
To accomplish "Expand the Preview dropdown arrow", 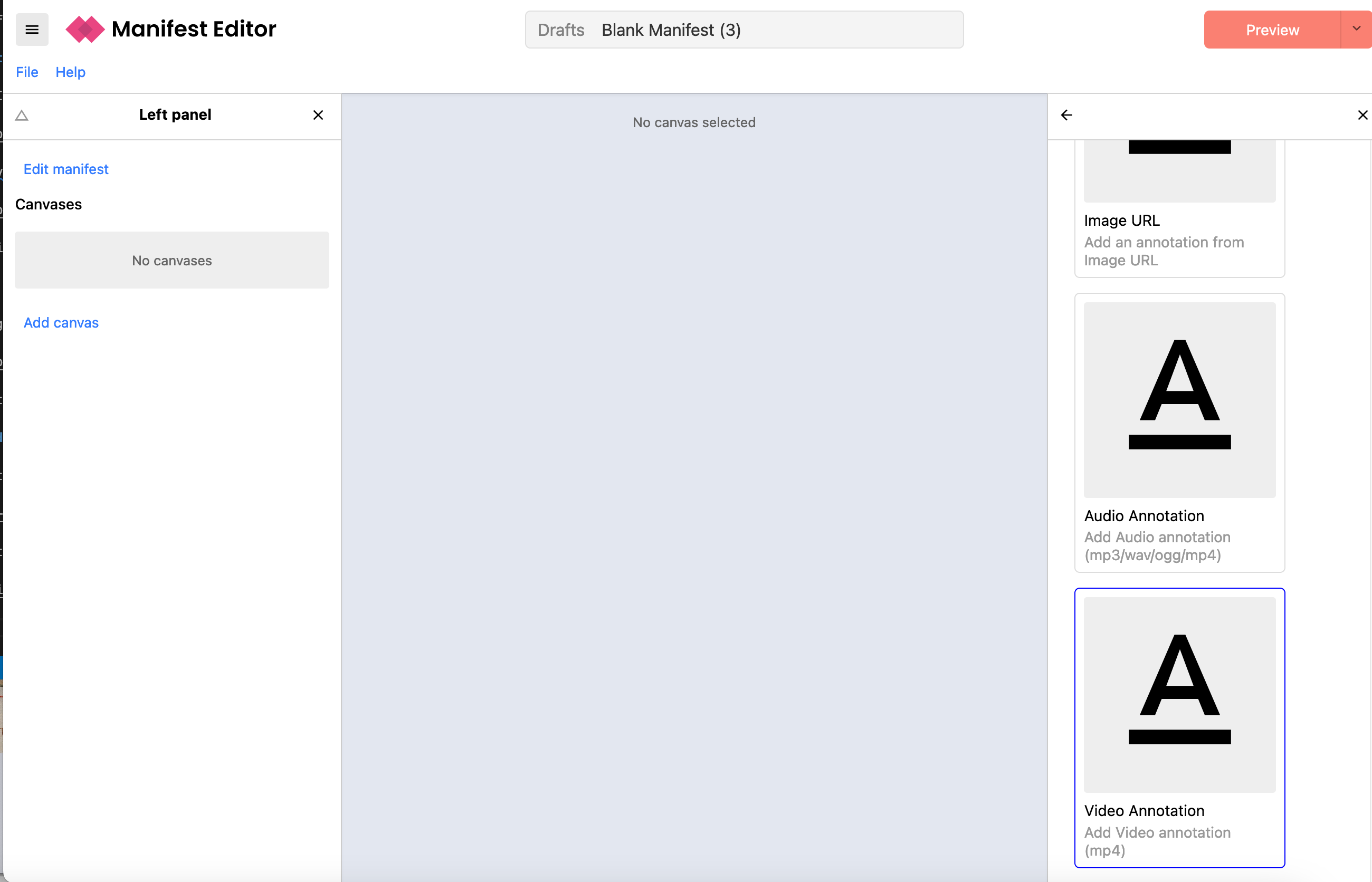I will [1353, 28].
